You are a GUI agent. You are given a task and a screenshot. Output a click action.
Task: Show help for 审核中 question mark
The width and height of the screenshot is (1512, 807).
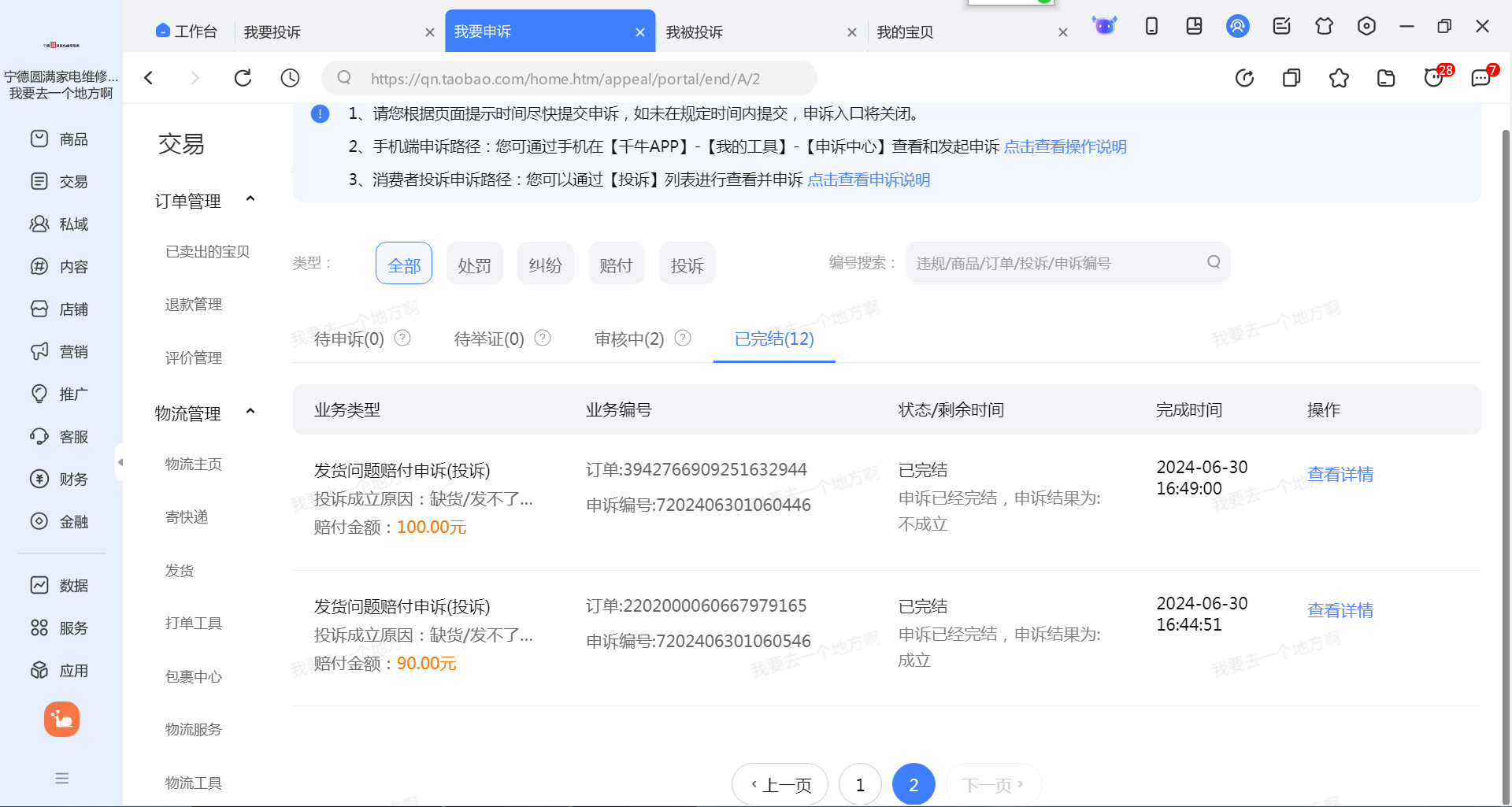(683, 338)
